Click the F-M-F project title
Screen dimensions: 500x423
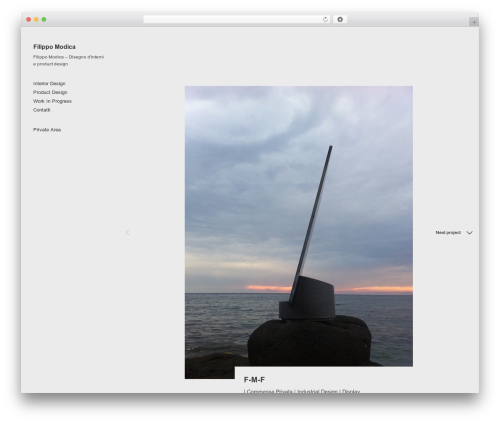pos(254,380)
